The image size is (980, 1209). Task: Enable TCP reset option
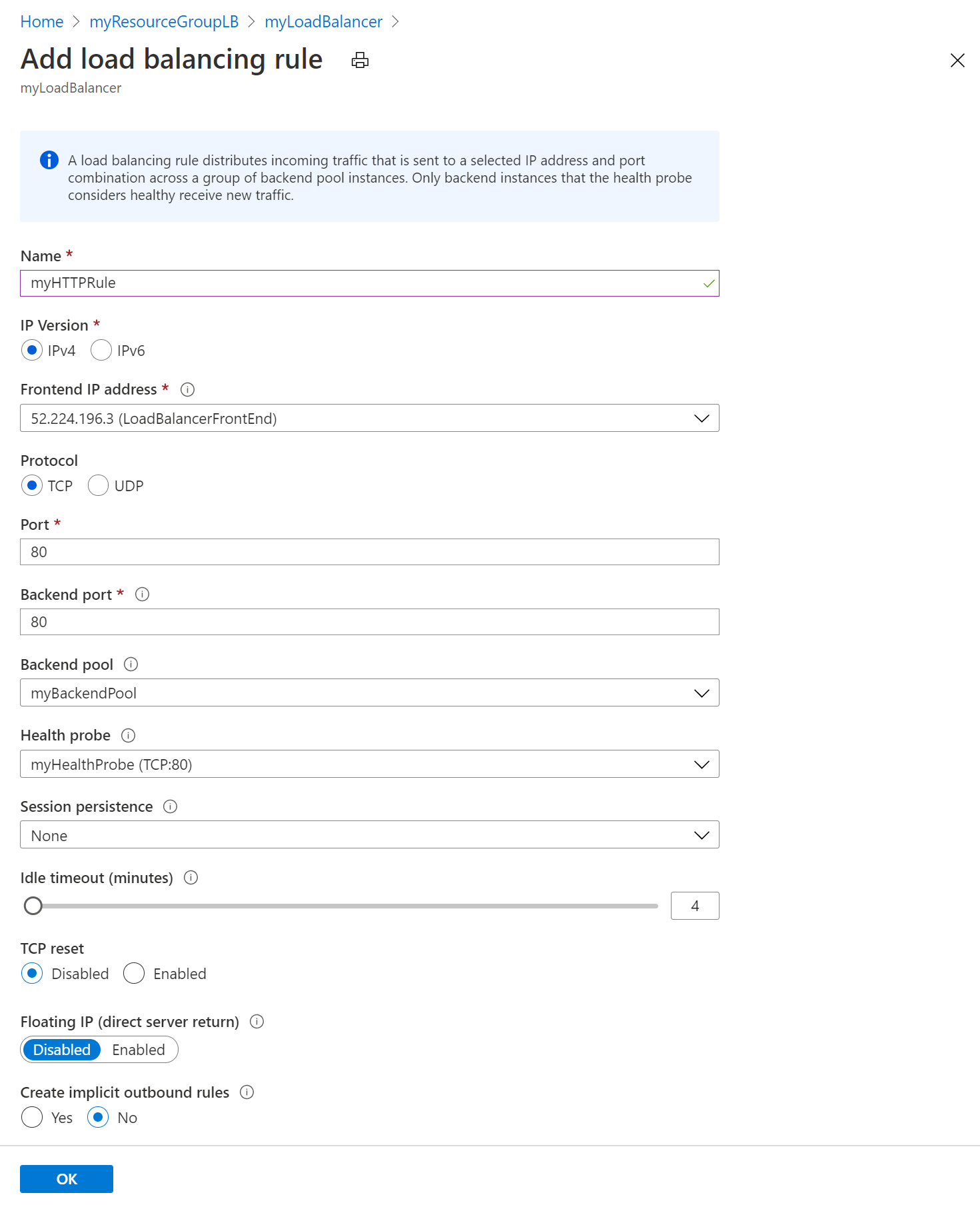(134, 974)
